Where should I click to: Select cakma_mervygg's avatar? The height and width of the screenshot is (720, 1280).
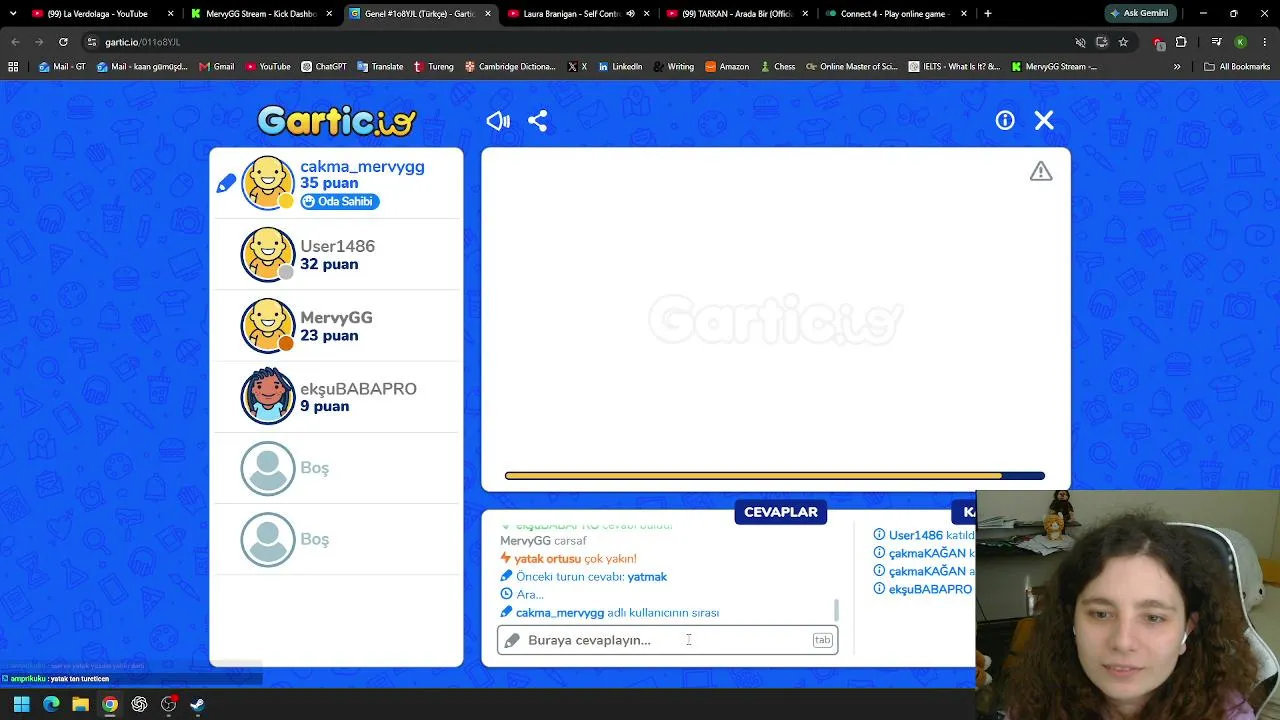tap(268, 183)
